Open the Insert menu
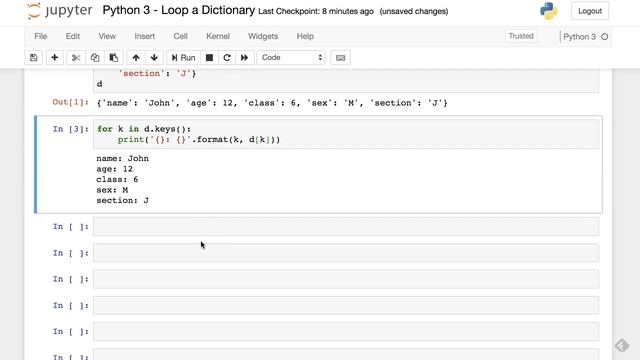The width and height of the screenshot is (640, 360). (144, 36)
